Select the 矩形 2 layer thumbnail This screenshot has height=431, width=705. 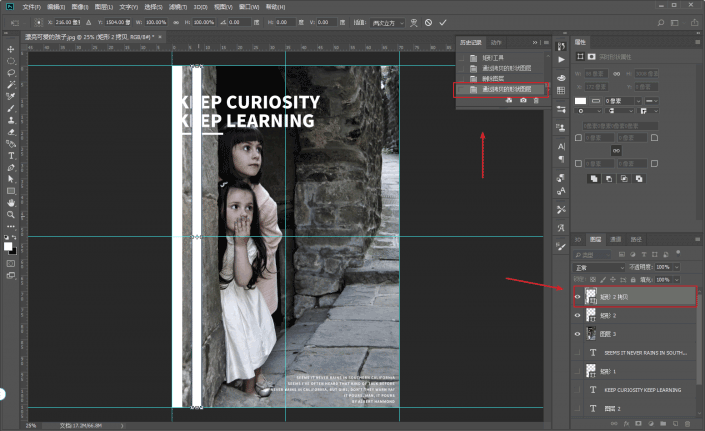pos(591,315)
